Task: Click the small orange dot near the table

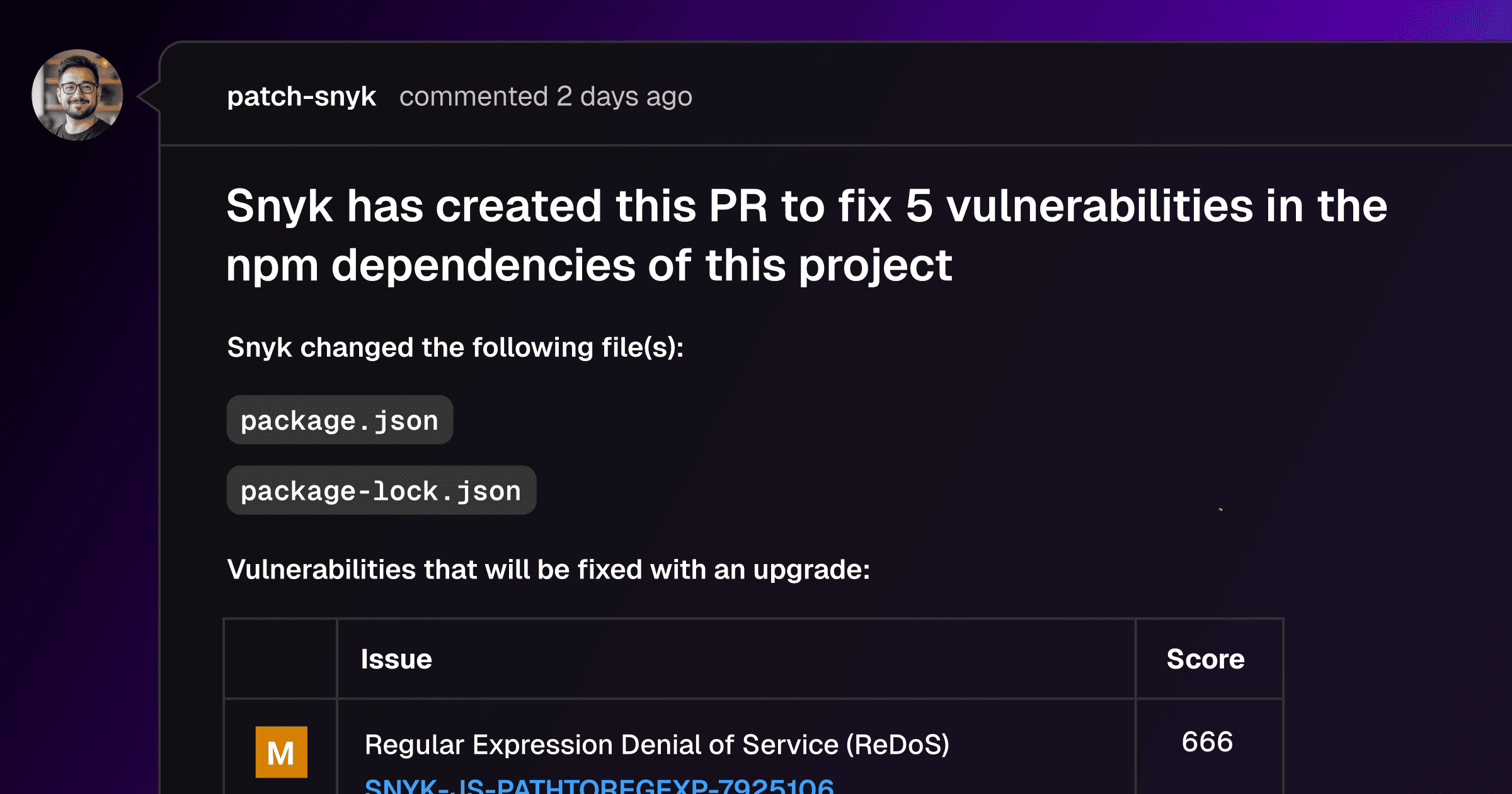Action: point(1221,509)
